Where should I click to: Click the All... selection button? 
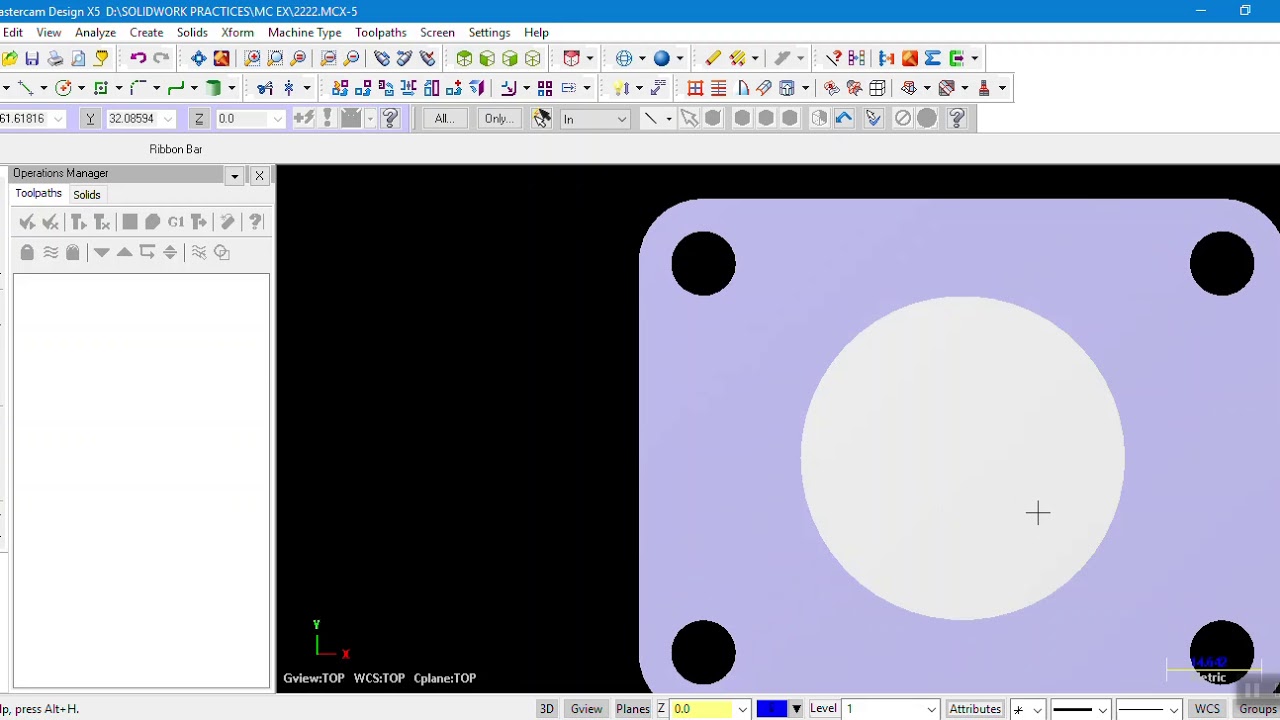coord(444,119)
